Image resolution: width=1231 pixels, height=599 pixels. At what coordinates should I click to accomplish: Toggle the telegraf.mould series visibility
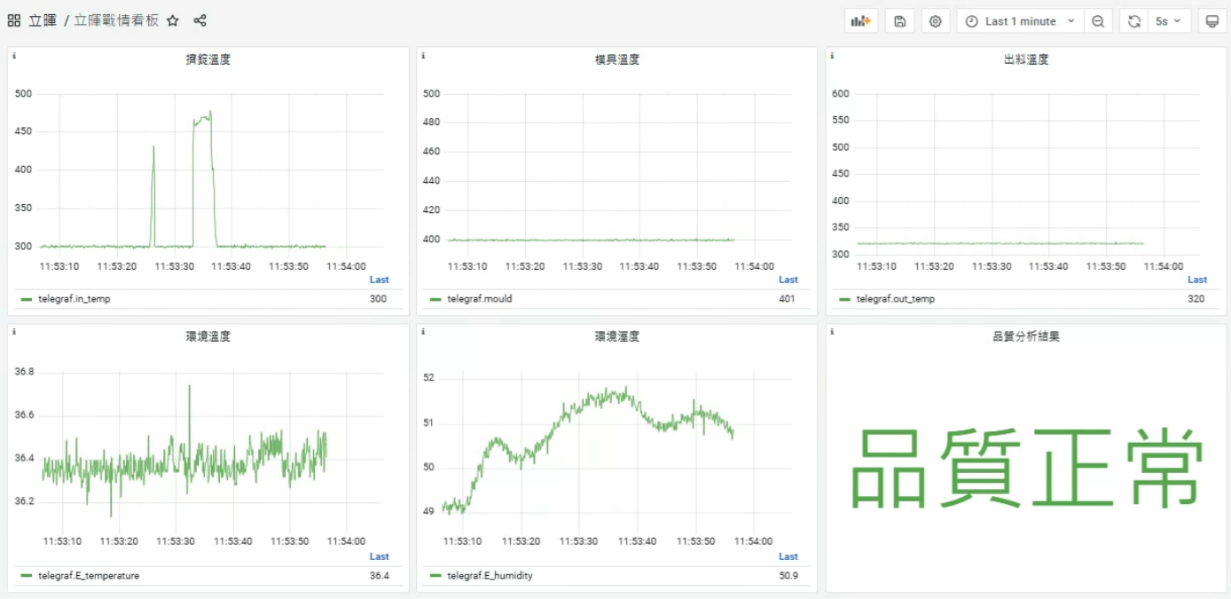(479, 299)
